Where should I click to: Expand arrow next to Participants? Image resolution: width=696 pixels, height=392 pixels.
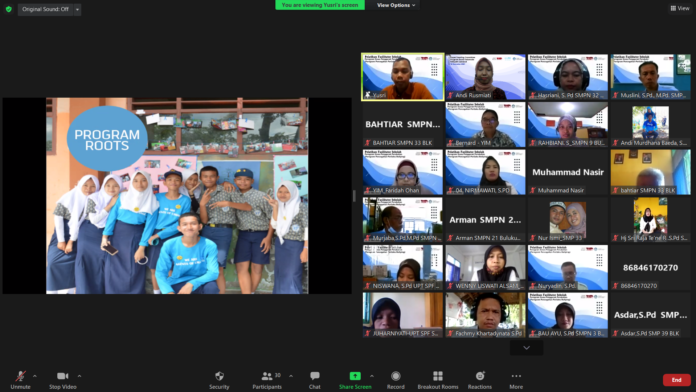click(291, 376)
